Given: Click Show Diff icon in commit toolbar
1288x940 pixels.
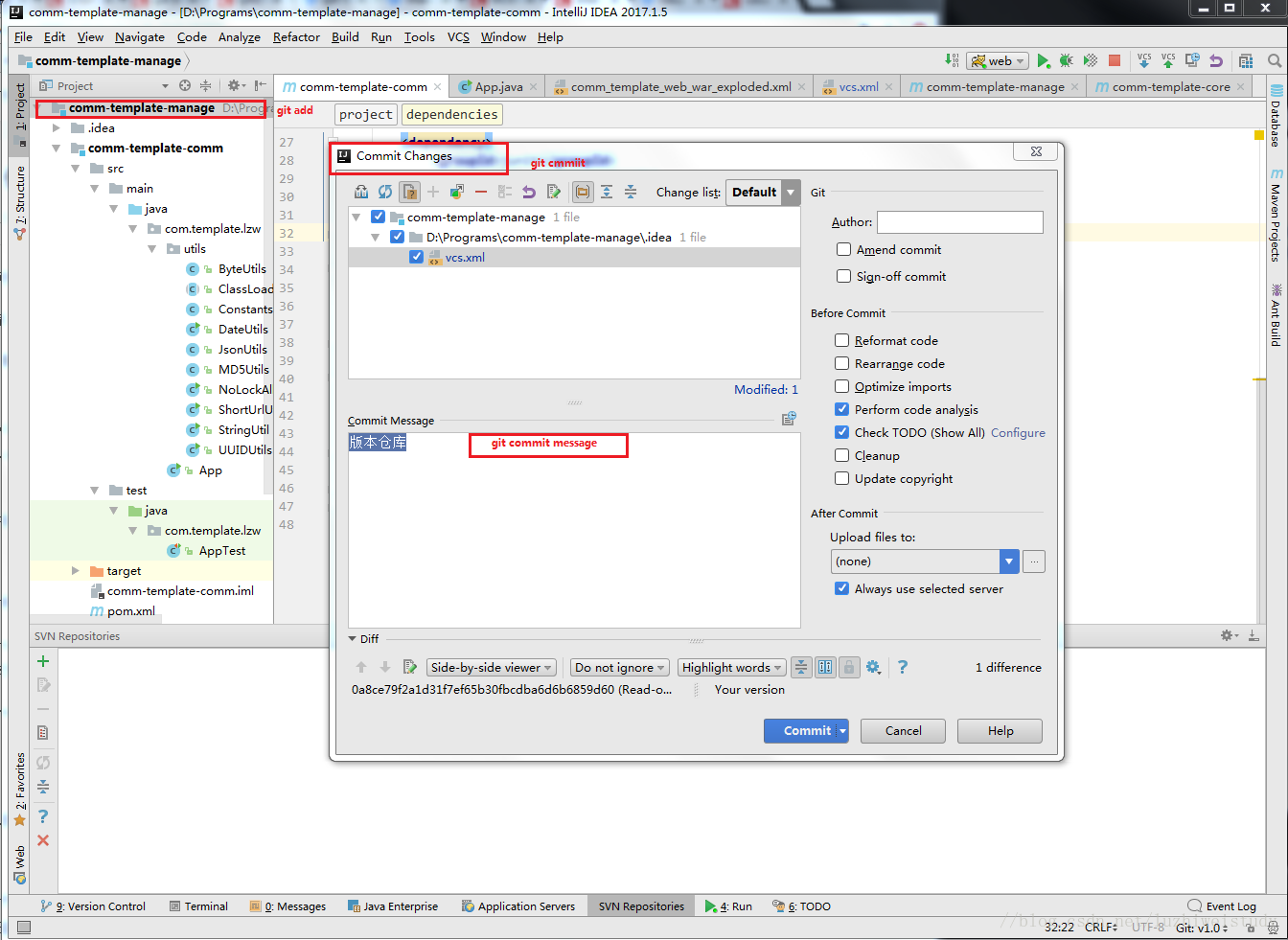Looking at the screenshot, I should pyautogui.click(x=361, y=192).
